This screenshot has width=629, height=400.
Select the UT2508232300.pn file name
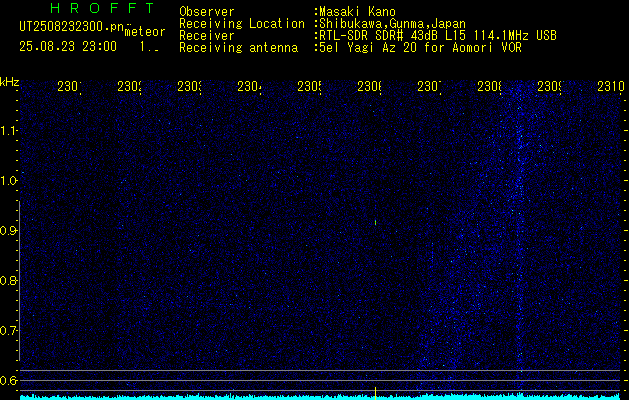pos(71,27)
